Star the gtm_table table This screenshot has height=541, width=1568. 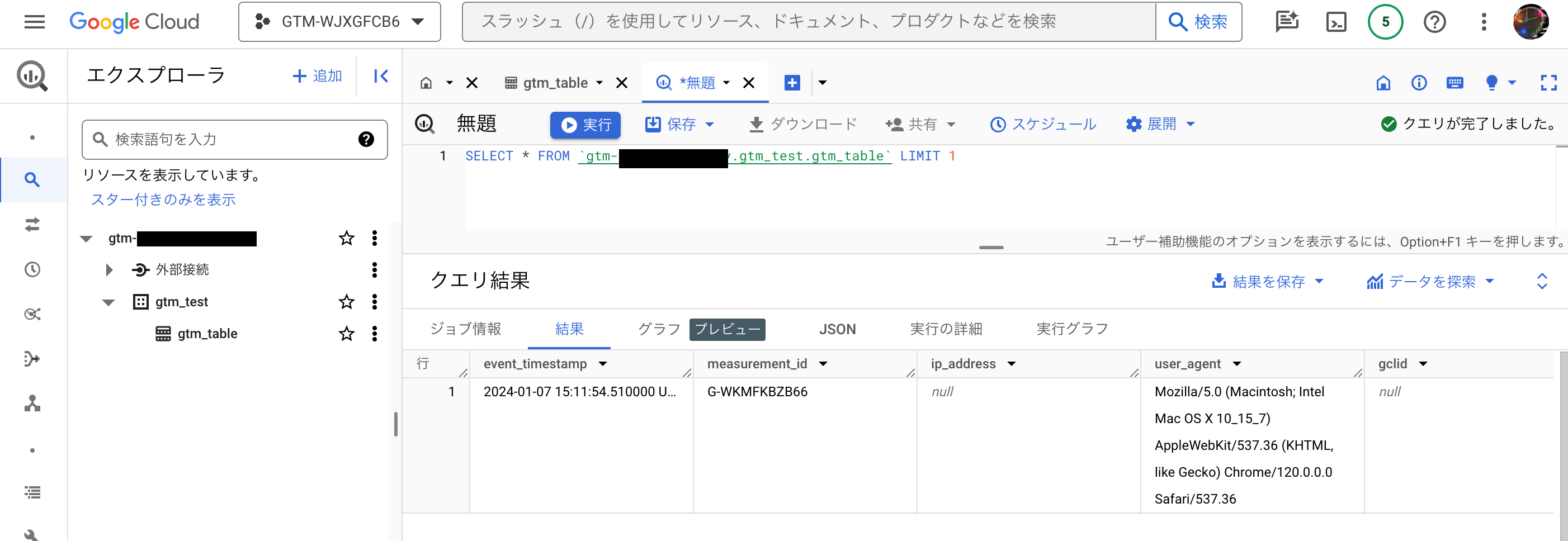tap(346, 334)
